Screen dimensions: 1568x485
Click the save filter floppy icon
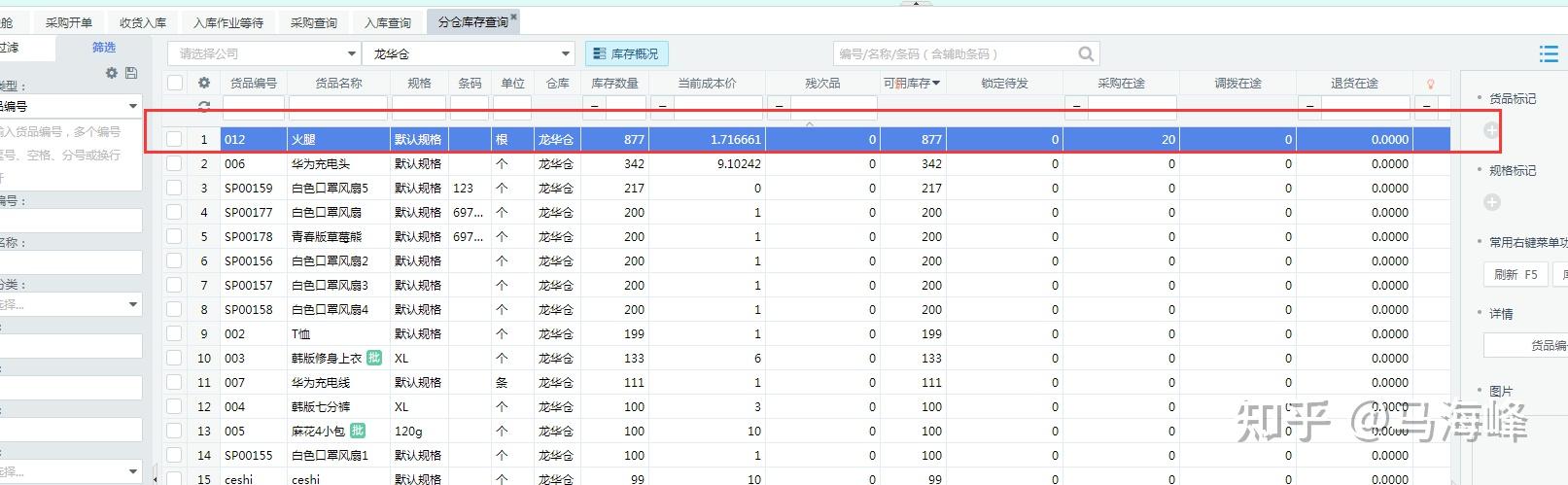131,73
